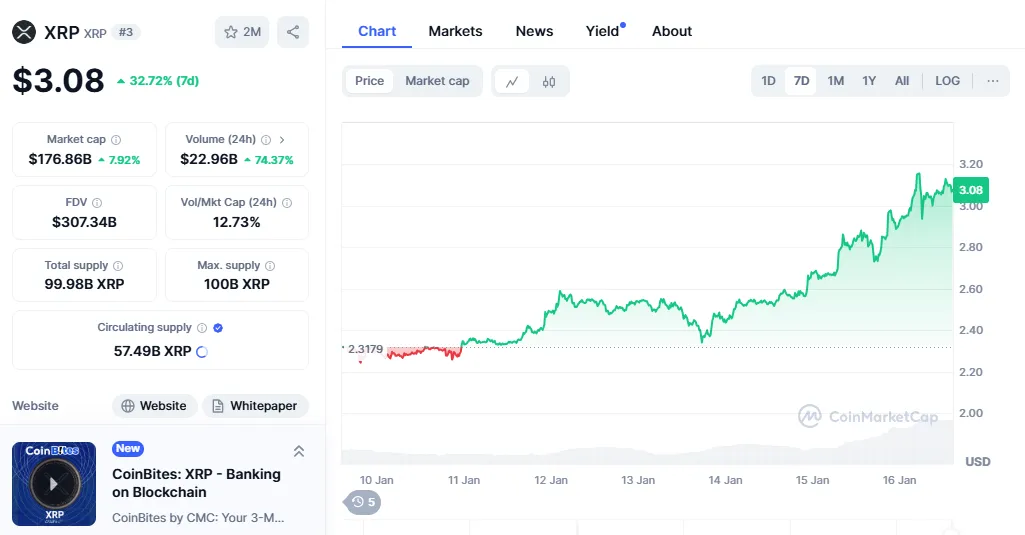Open the Whitepaper link

(255, 406)
